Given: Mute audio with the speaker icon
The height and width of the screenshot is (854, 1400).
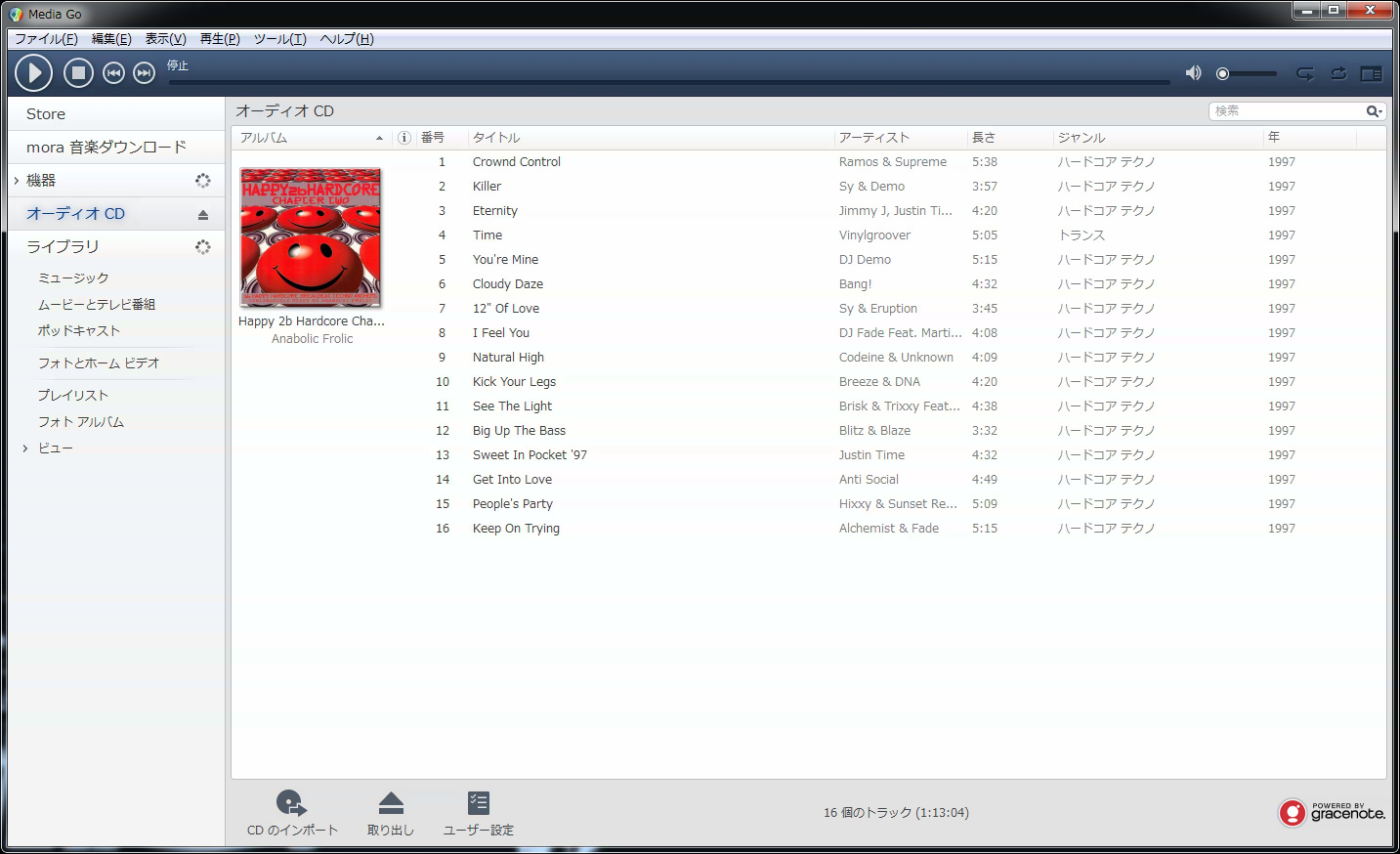Looking at the screenshot, I should tap(1193, 73).
